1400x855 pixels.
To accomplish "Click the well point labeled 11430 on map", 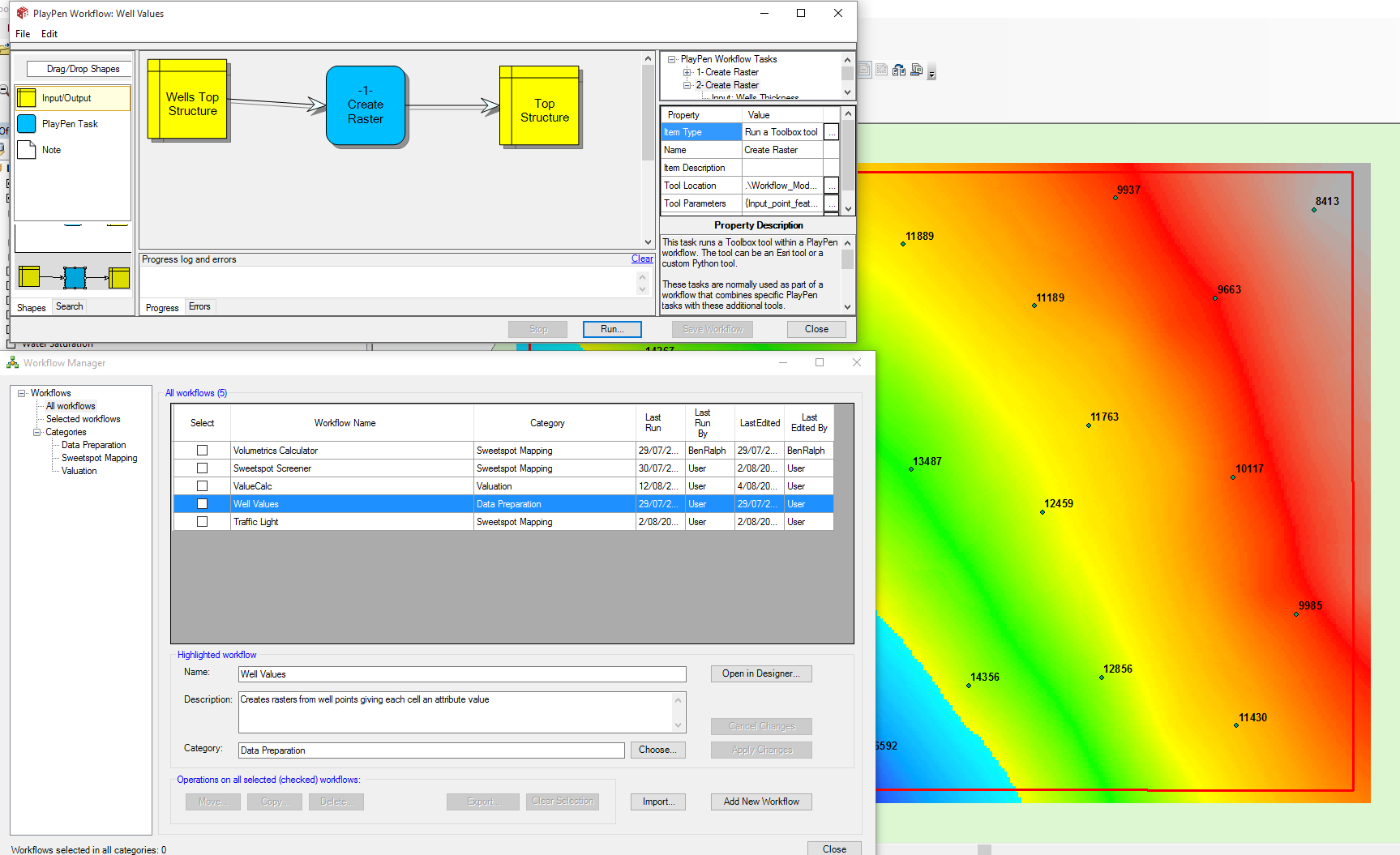I will point(1236,725).
